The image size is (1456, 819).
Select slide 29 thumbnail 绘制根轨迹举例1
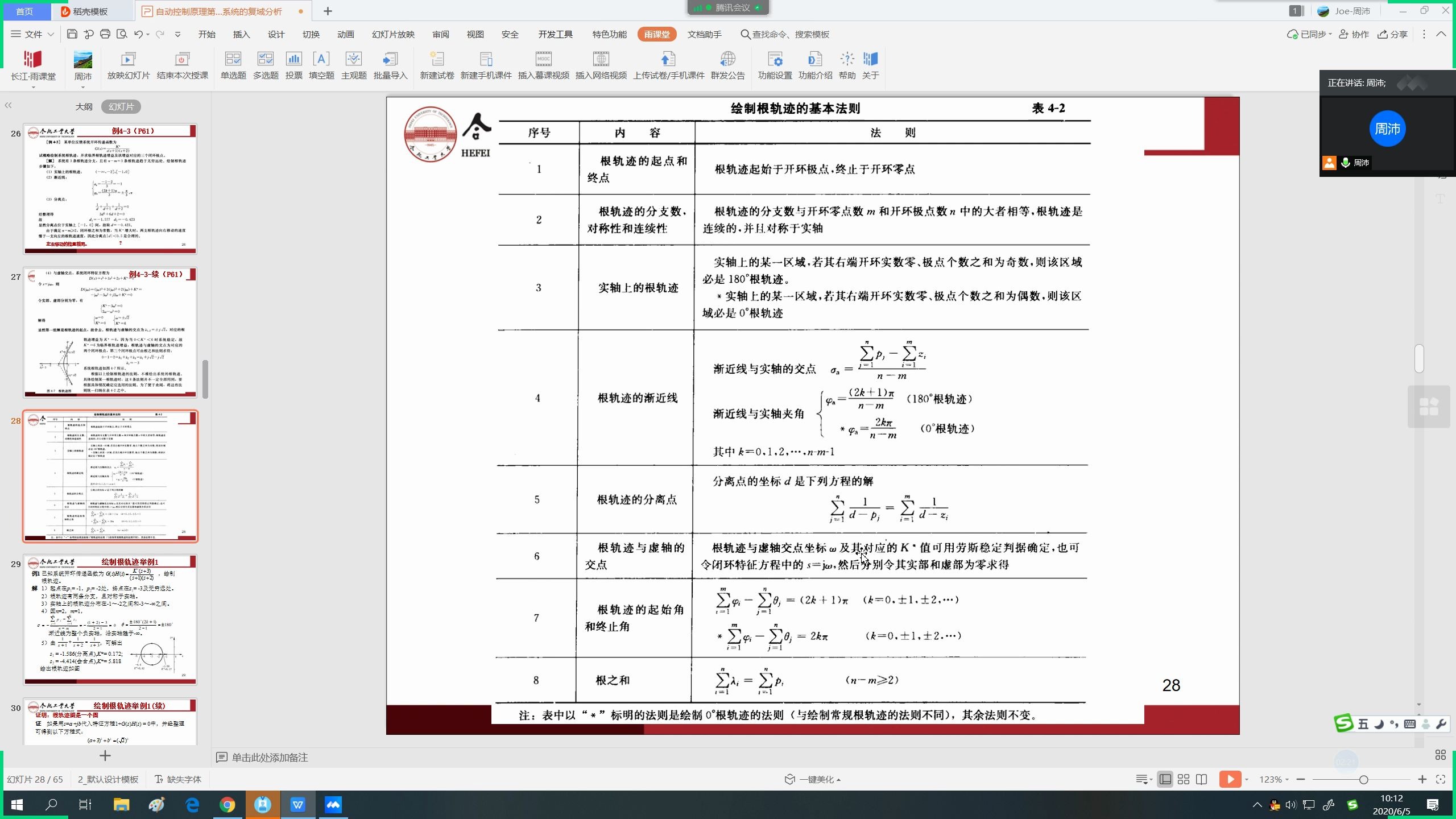point(110,620)
